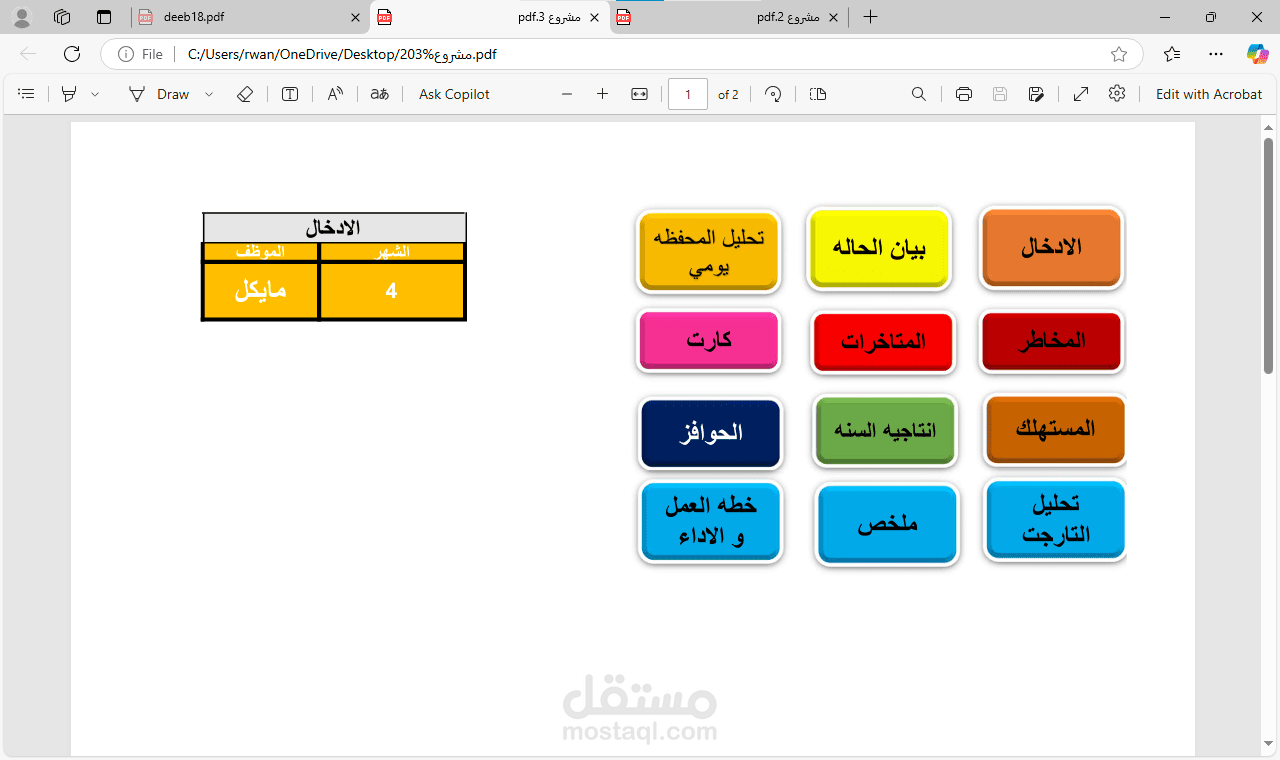
Task: Zoom in the PDF page
Action: click(x=602, y=94)
